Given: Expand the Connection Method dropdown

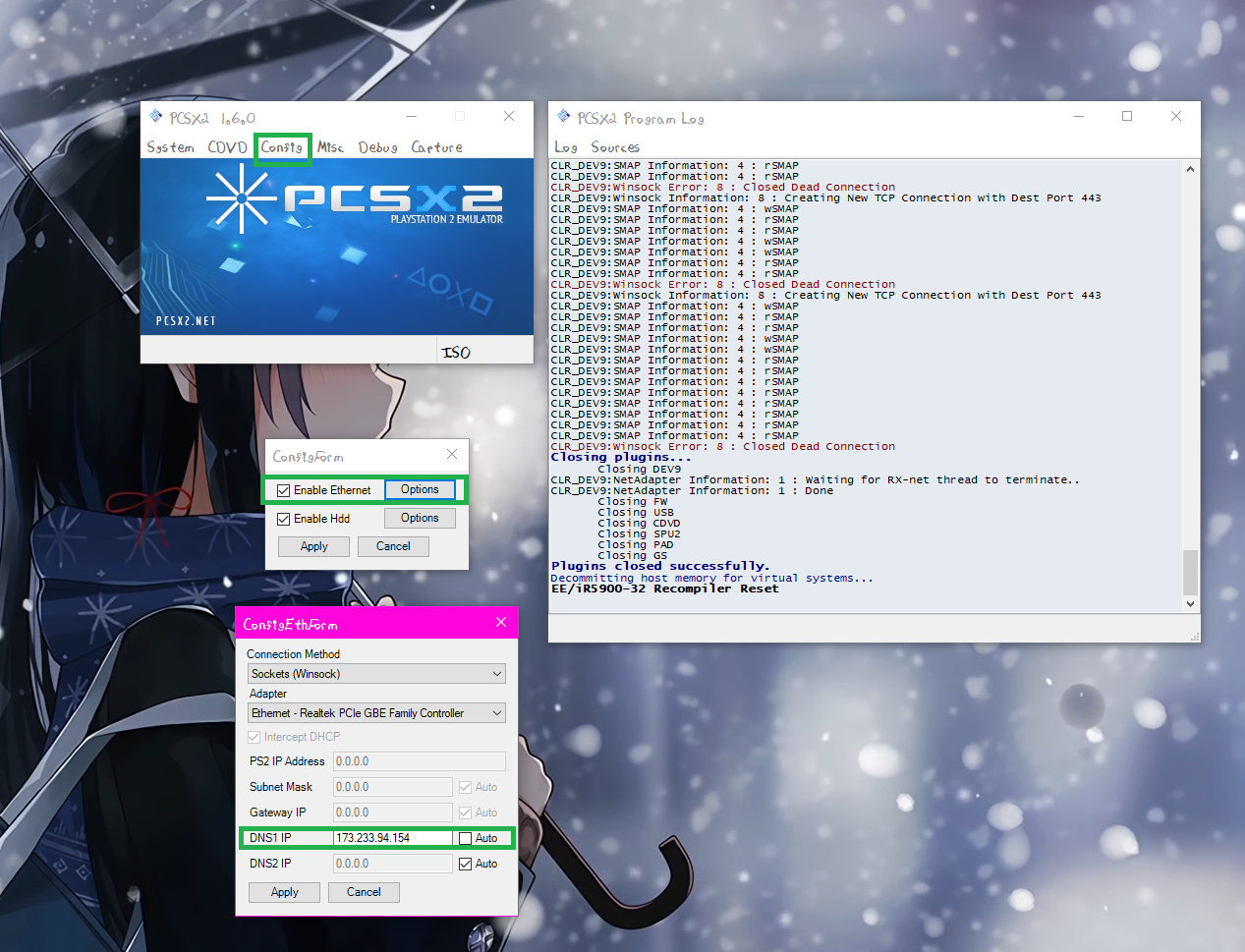Looking at the screenshot, I should pos(497,674).
